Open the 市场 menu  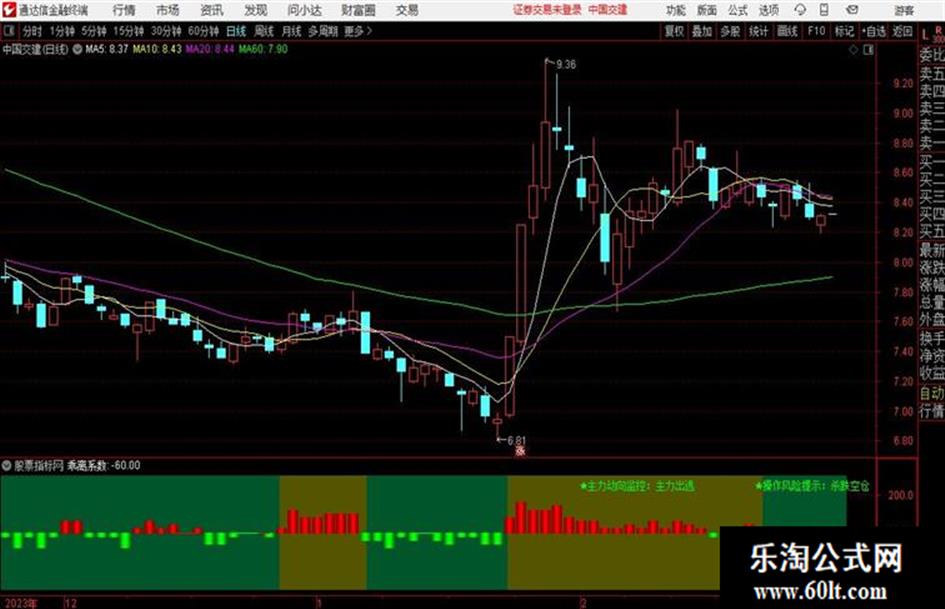click(168, 10)
